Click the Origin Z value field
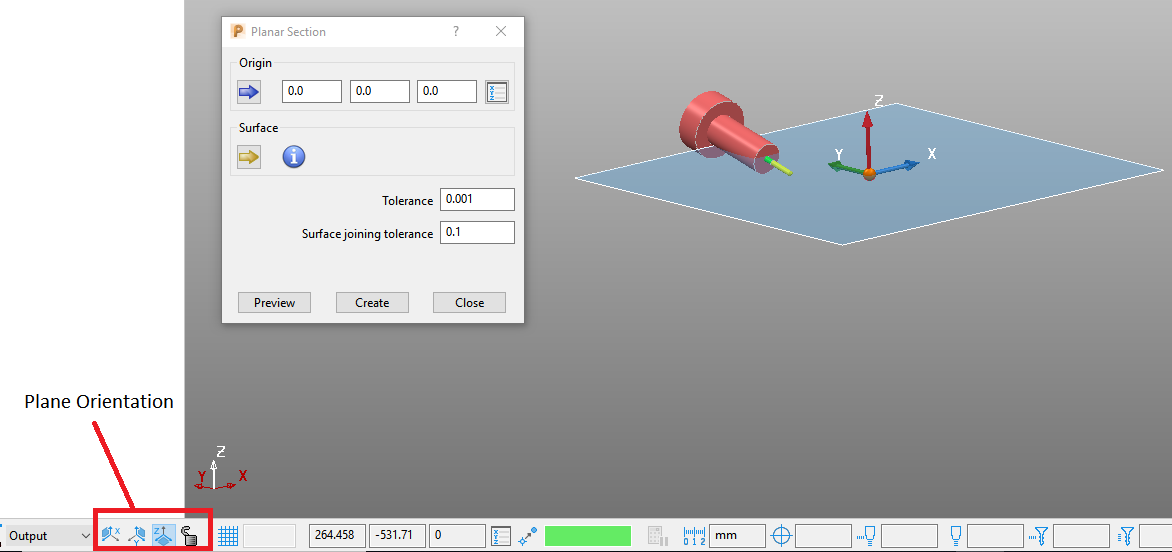The width and height of the screenshot is (1172, 552). tap(447, 91)
